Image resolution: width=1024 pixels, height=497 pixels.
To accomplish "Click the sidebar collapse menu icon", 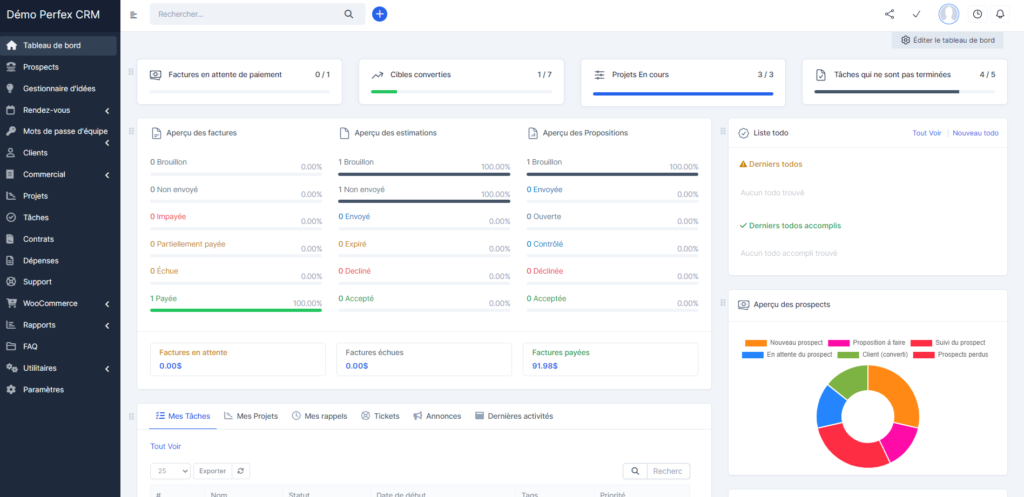I will 134,14.
